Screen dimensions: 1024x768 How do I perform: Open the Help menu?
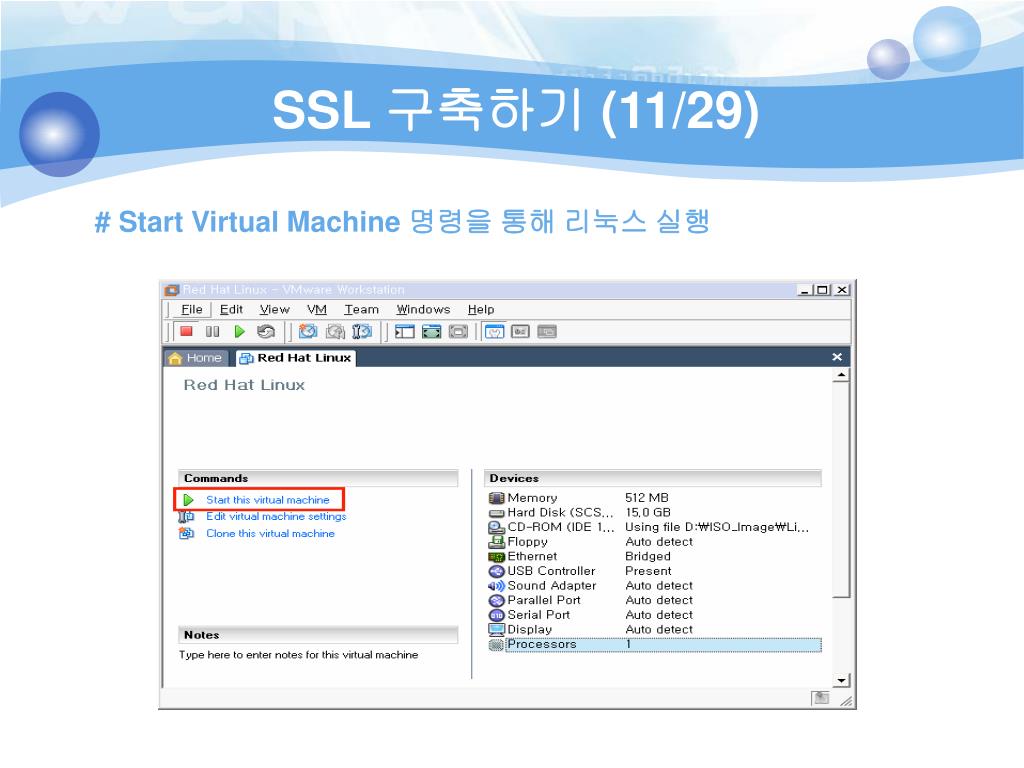click(481, 310)
